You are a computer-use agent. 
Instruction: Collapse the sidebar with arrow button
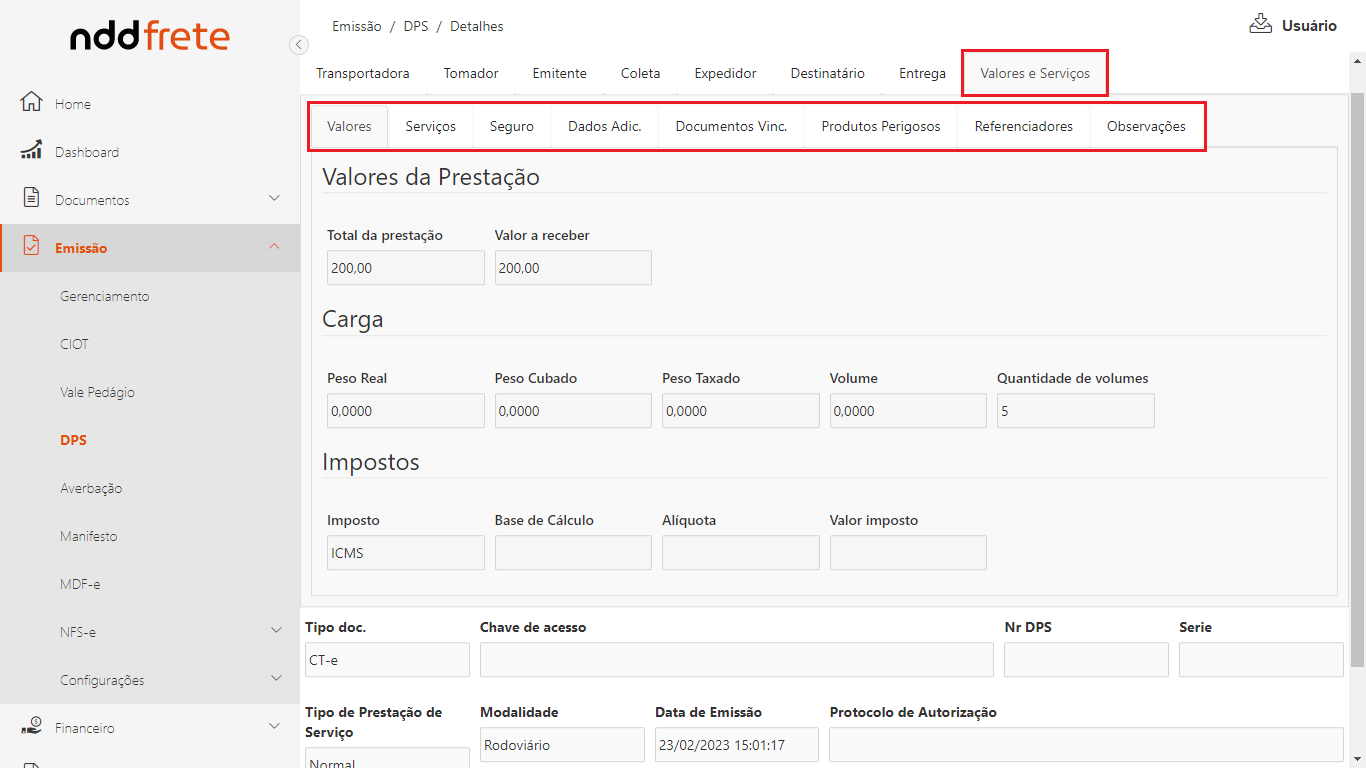[x=298, y=45]
